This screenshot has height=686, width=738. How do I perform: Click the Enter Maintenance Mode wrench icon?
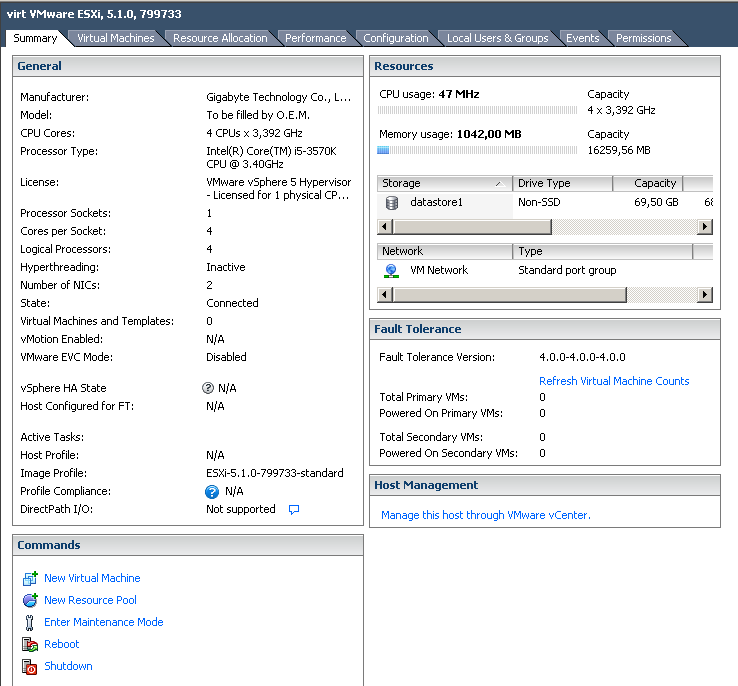30,622
